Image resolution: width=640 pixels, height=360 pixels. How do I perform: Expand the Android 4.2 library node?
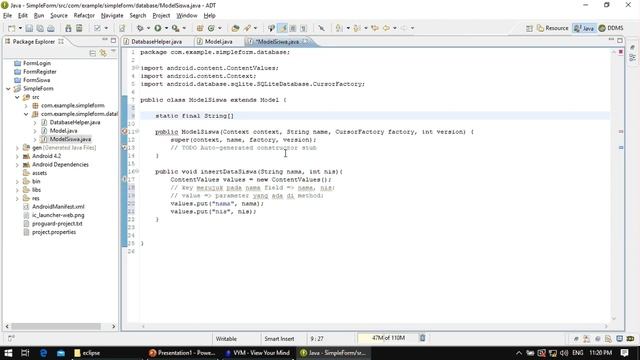(17, 156)
